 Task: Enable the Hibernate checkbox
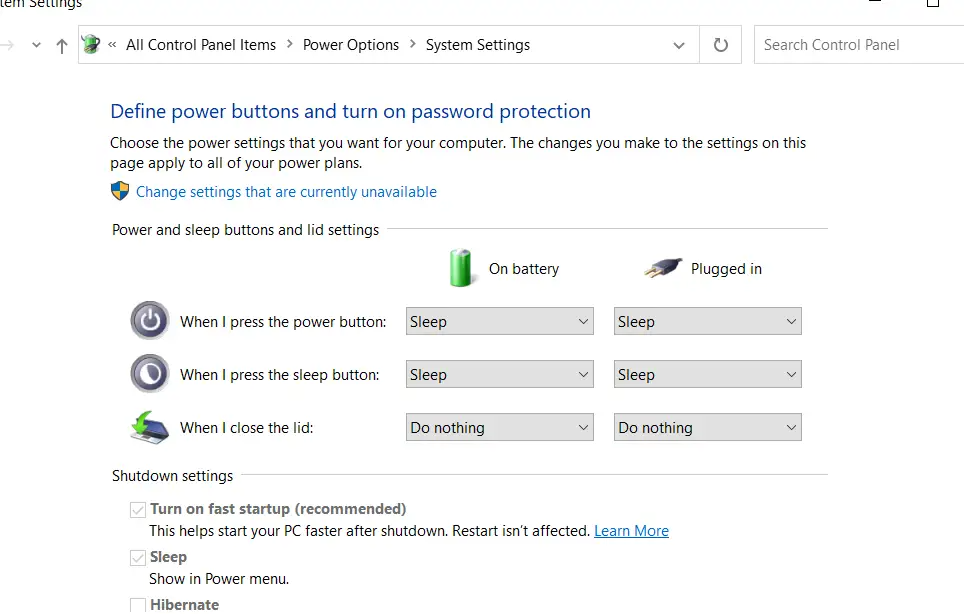tap(138, 604)
